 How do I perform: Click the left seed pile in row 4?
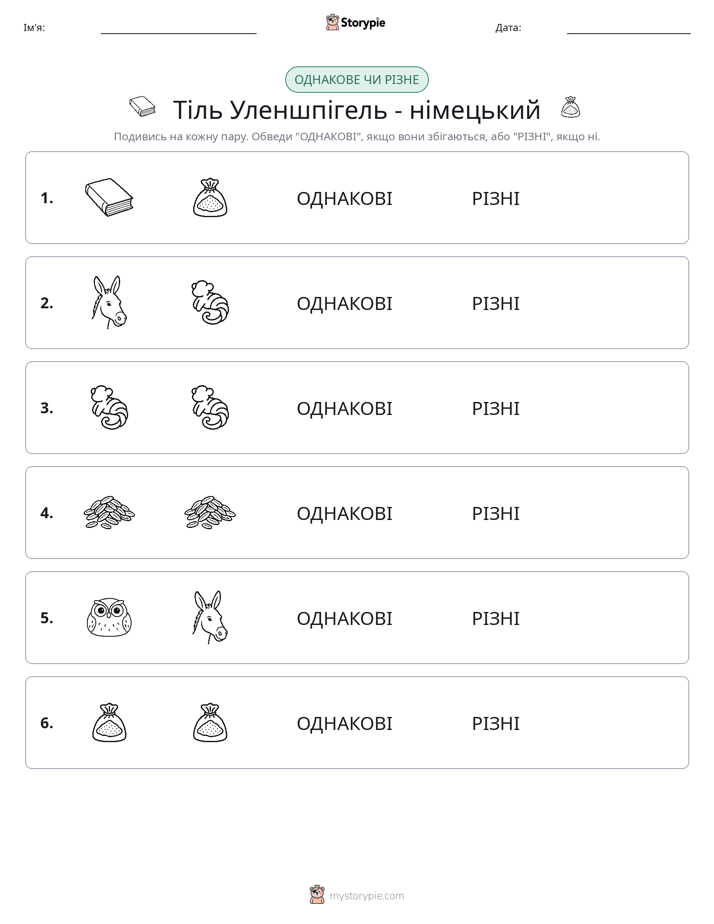pos(109,513)
